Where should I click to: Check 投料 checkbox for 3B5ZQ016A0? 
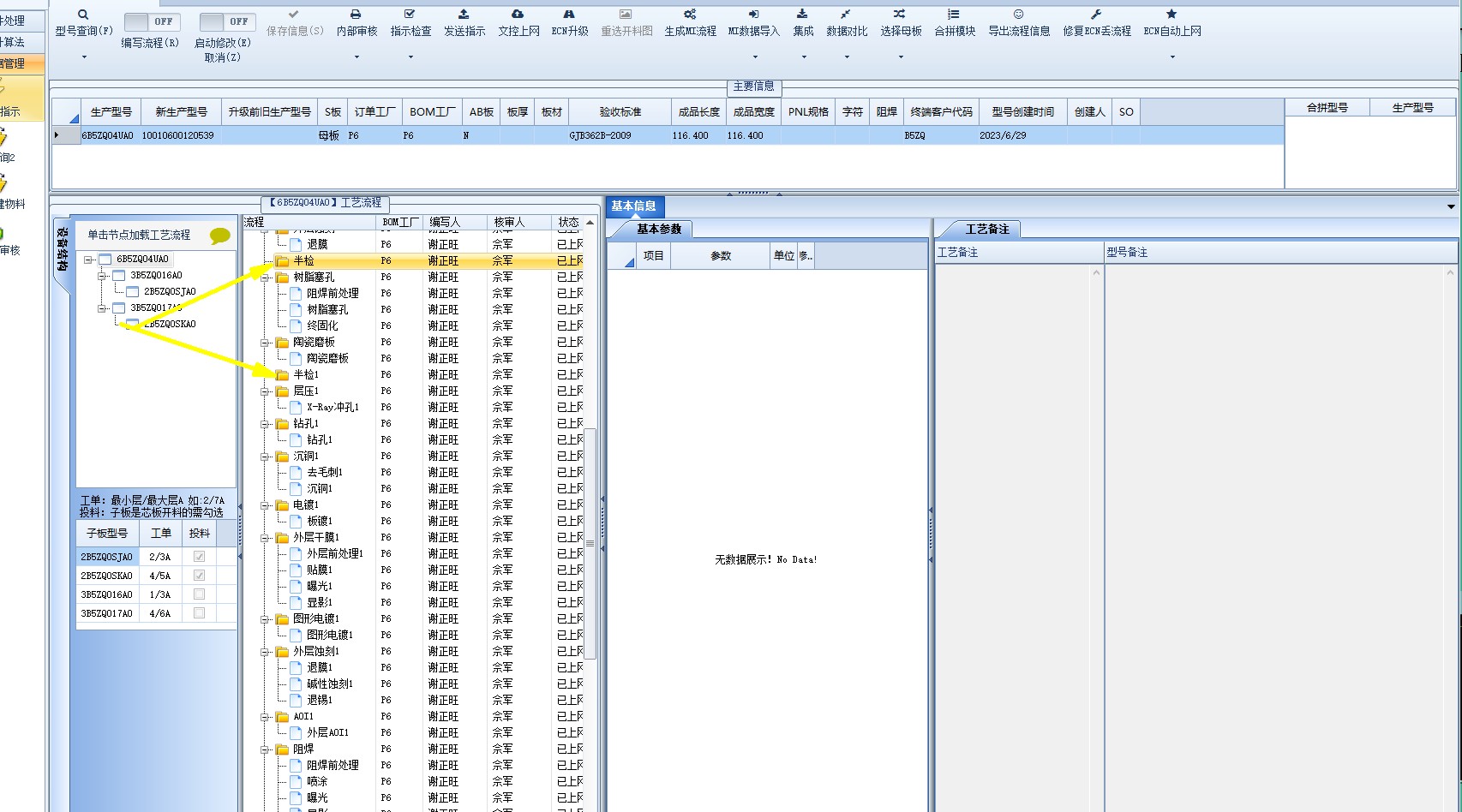(199, 594)
